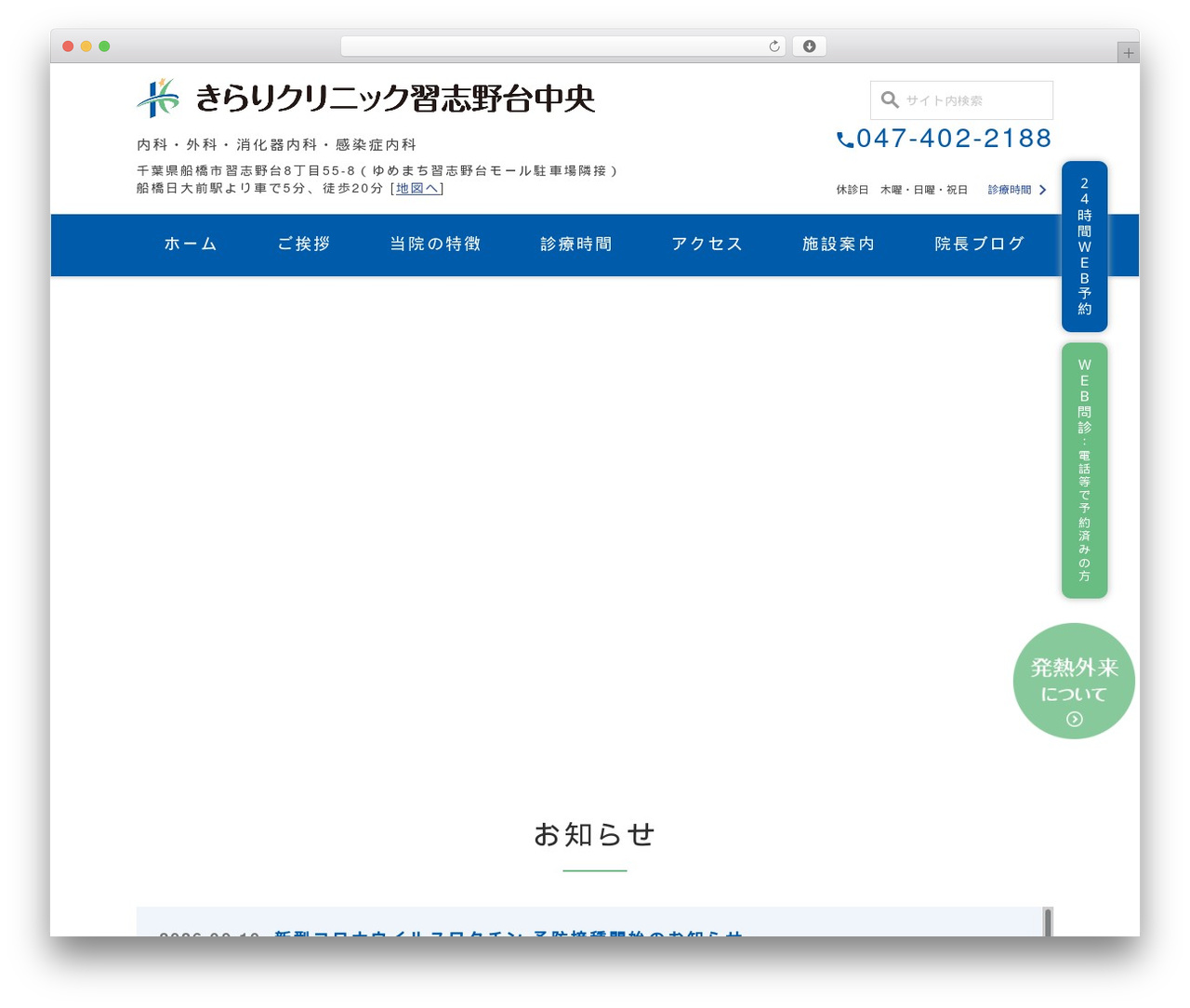This screenshot has width=1190, height=1008.
Task: Follow the 地図へ map link
Action: point(417,188)
